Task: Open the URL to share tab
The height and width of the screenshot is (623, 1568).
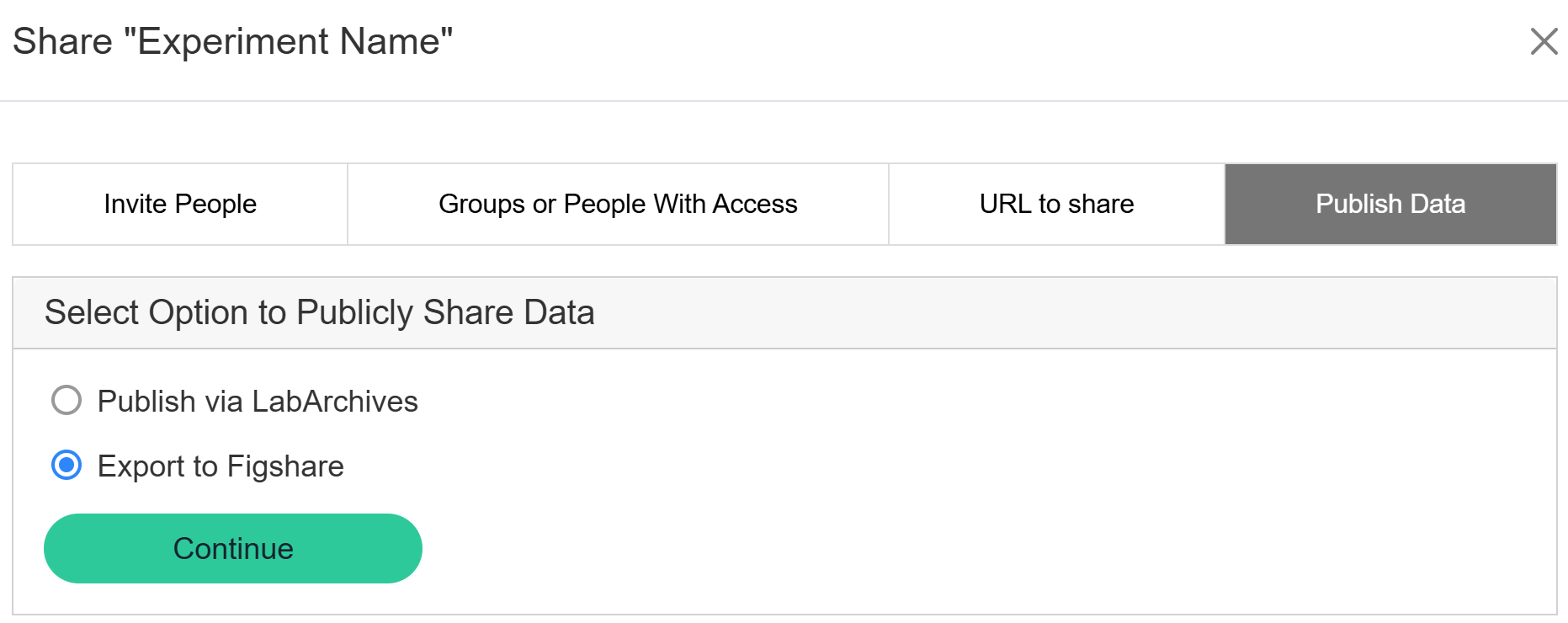Action: click(x=1056, y=205)
